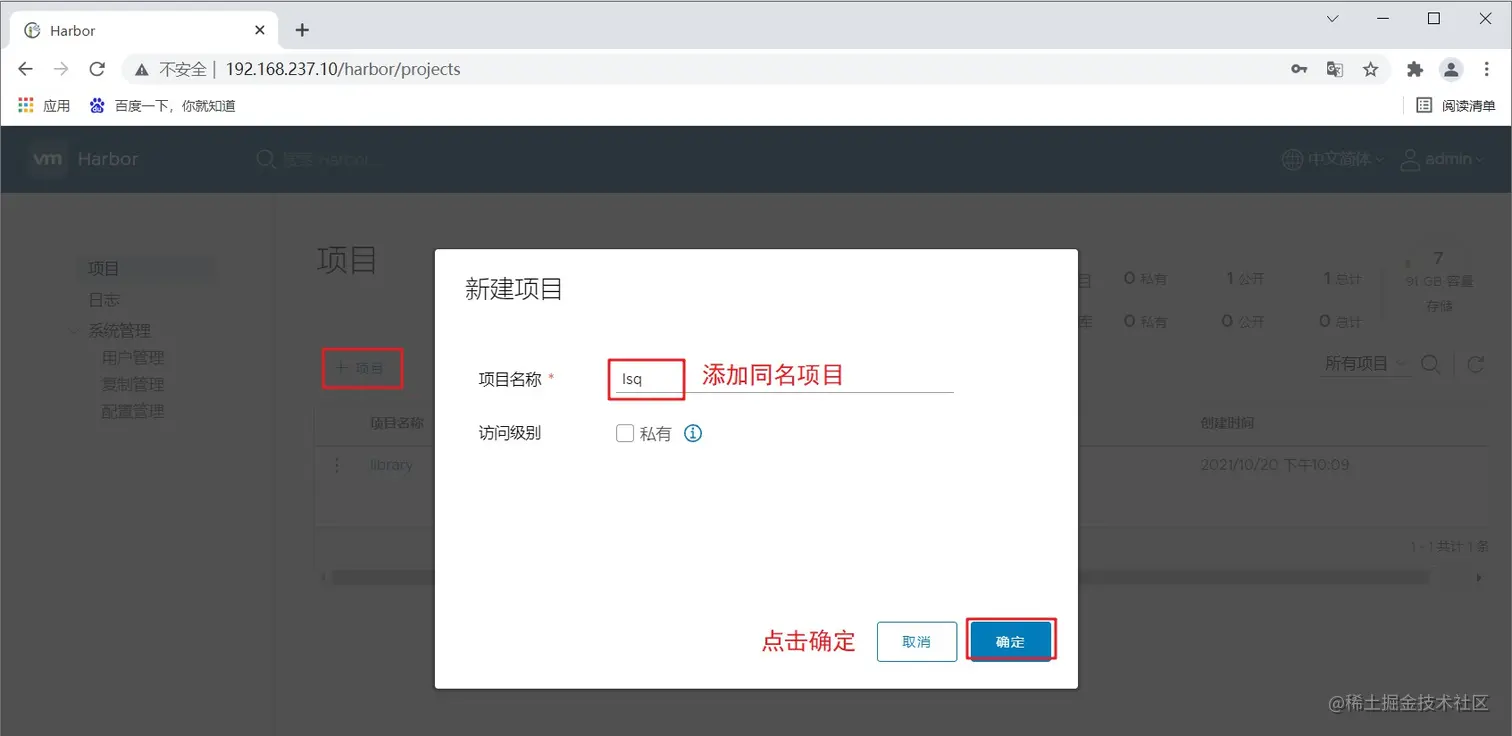1512x736 pixels.
Task: Open the language dropdown 中文简体
Action: pyautogui.click(x=1333, y=159)
